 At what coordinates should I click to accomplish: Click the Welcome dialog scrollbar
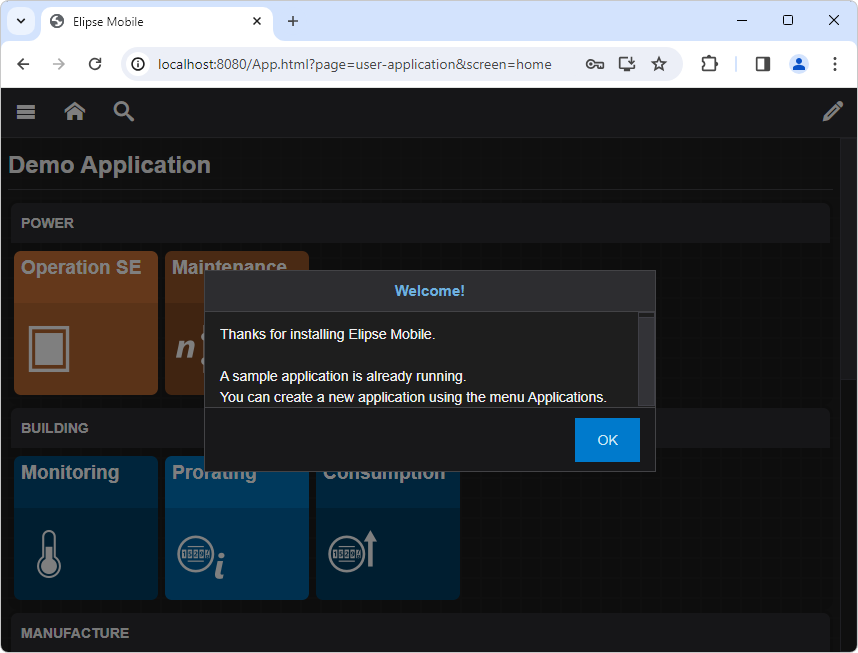tap(646, 360)
